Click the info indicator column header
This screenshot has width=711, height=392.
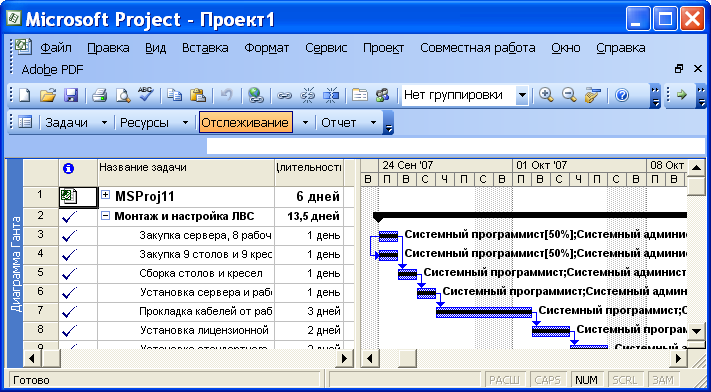(x=68, y=169)
